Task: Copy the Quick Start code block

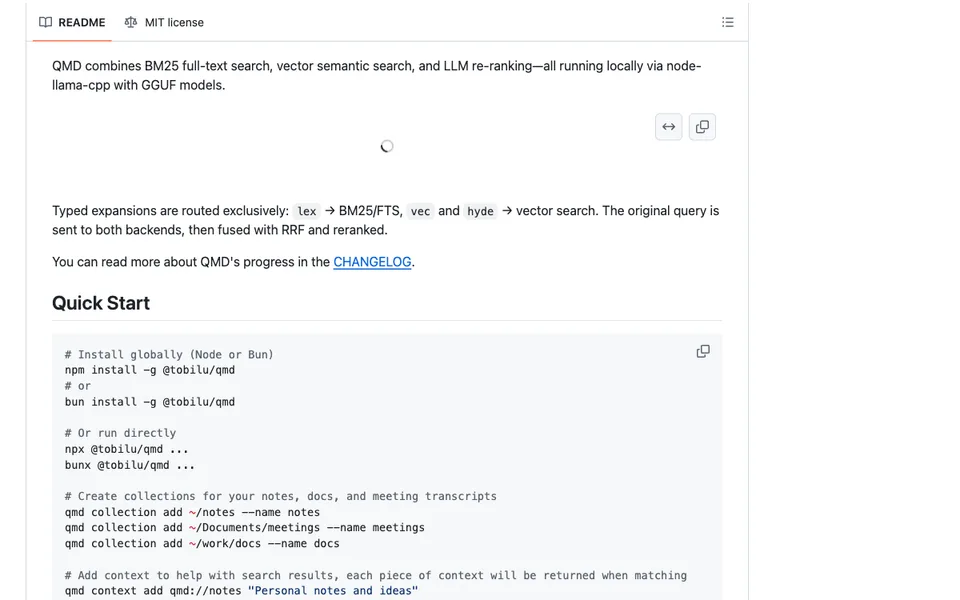Action: (703, 351)
